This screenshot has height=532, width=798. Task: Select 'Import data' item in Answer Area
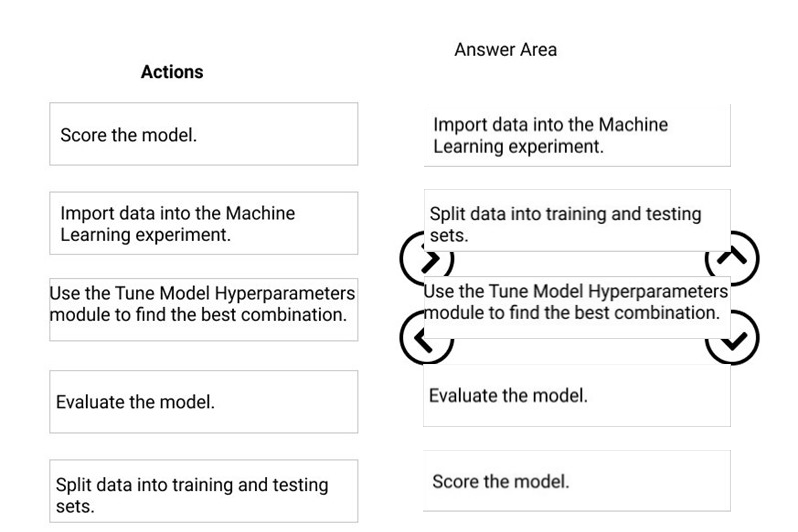[x=577, y=135]
